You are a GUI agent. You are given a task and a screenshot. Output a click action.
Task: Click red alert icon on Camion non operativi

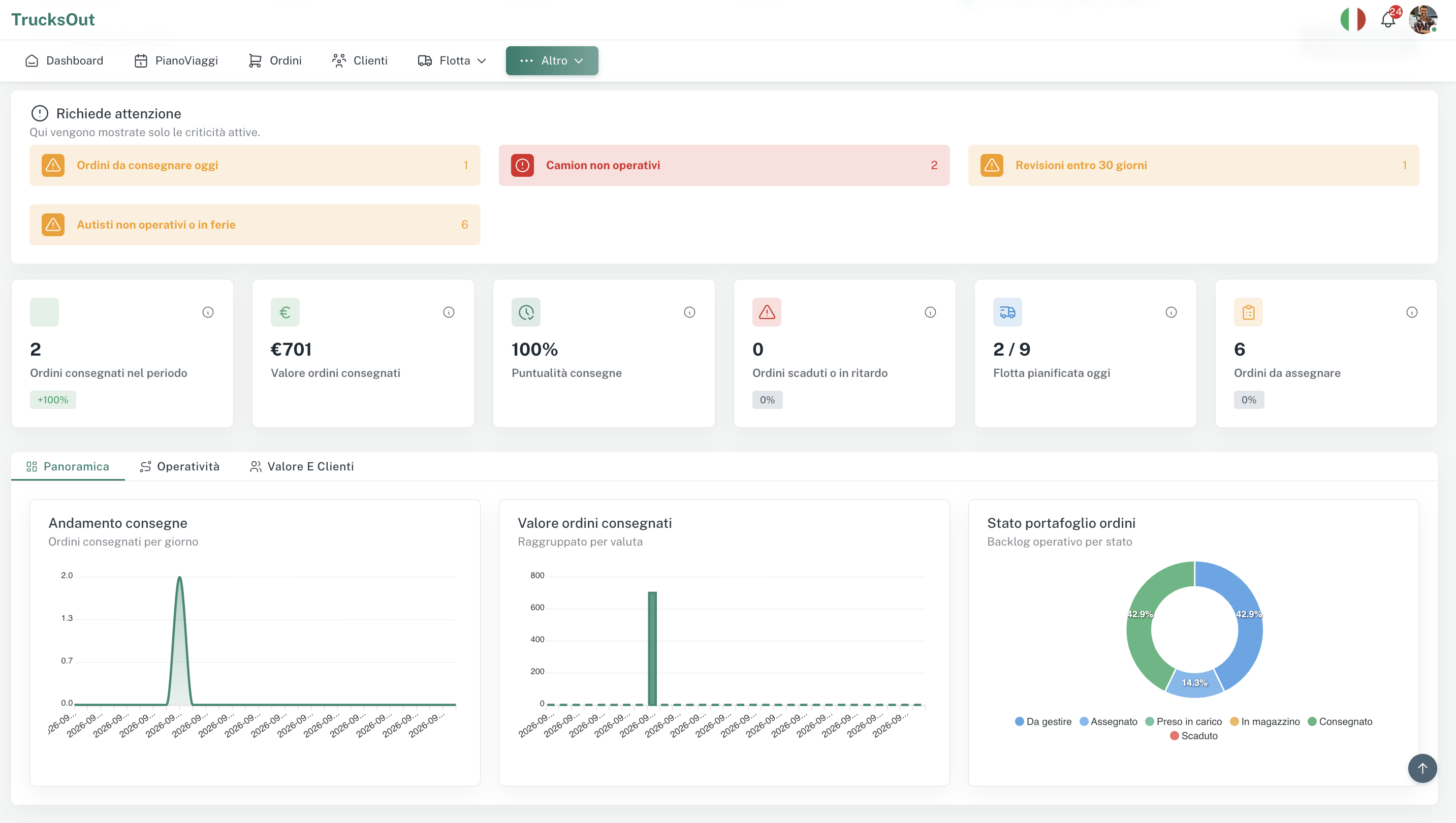tap(522, 165)
